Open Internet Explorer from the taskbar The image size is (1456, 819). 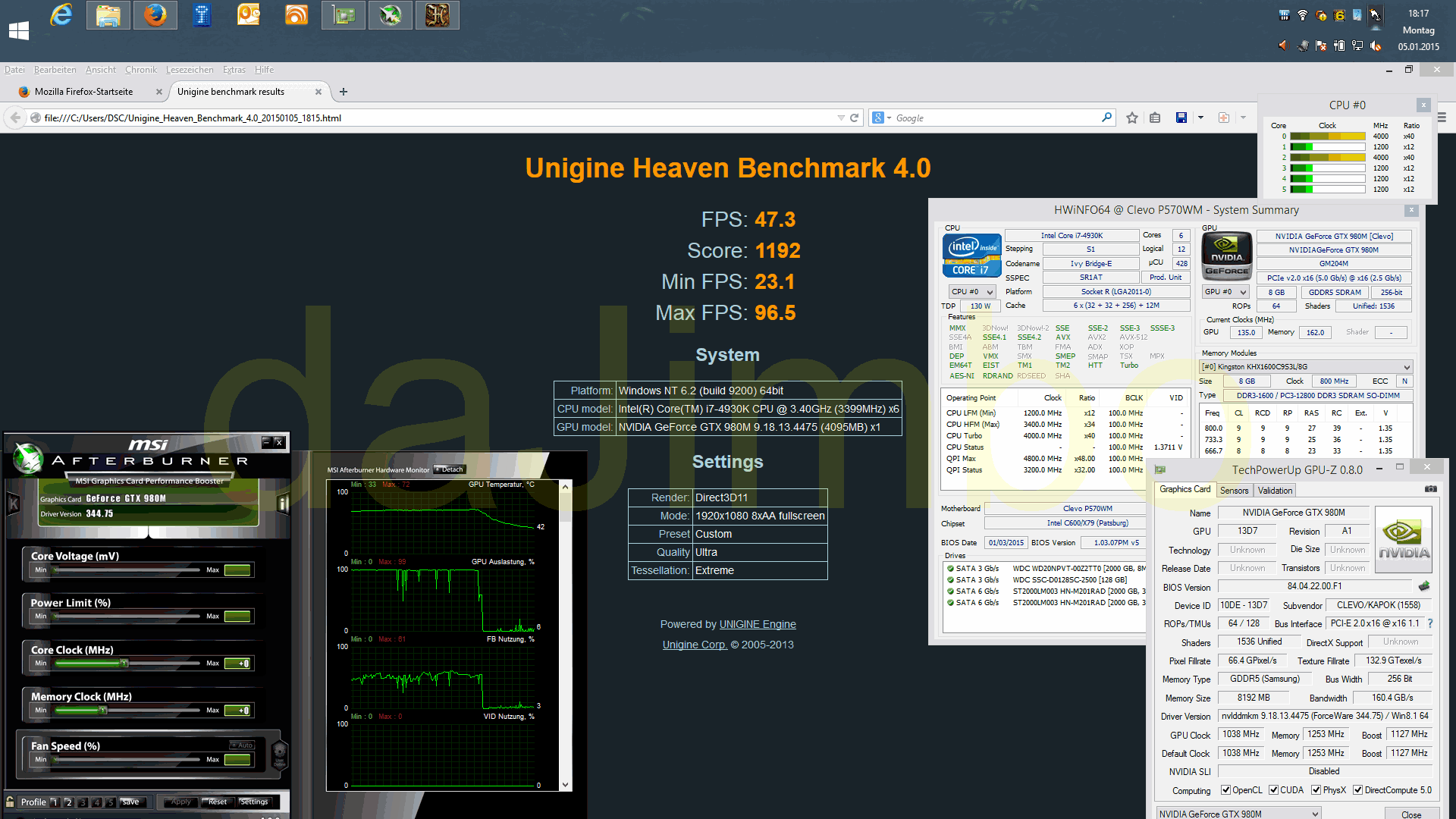click(x=61, y=15)
